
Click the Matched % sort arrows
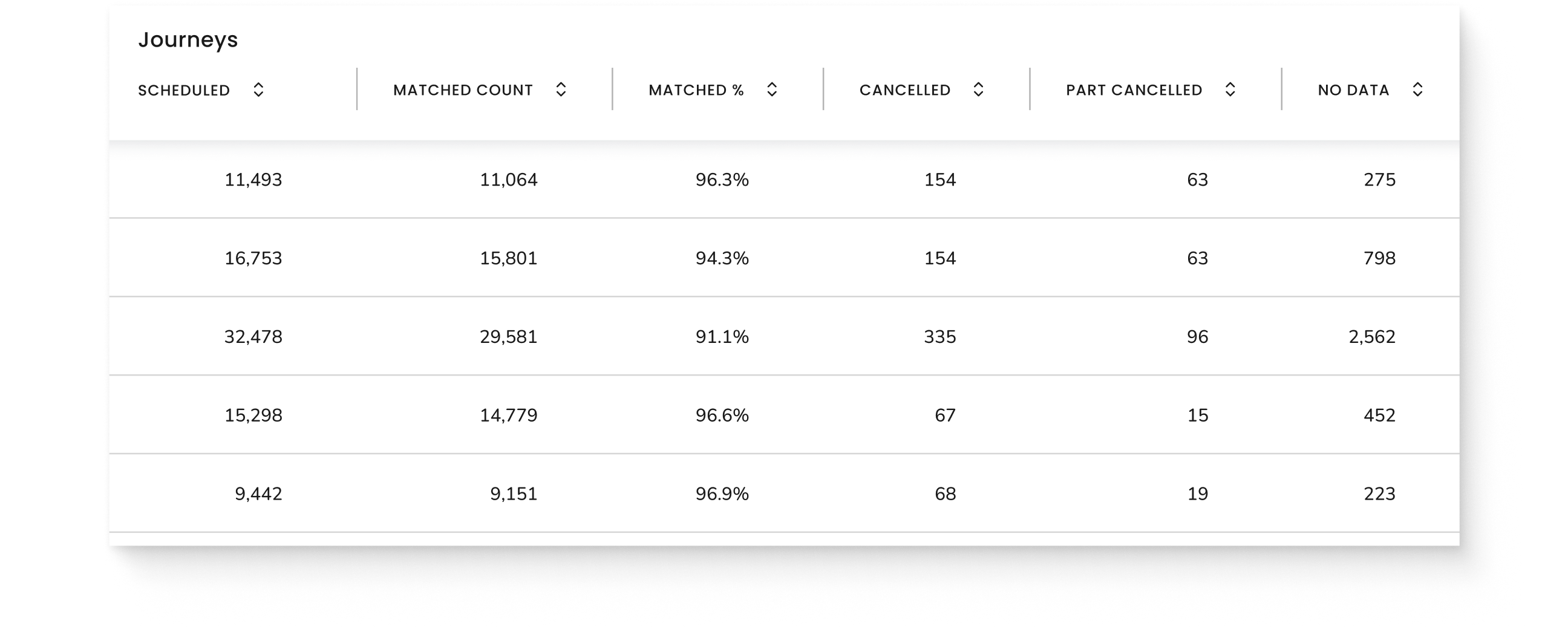click(771, 90)
